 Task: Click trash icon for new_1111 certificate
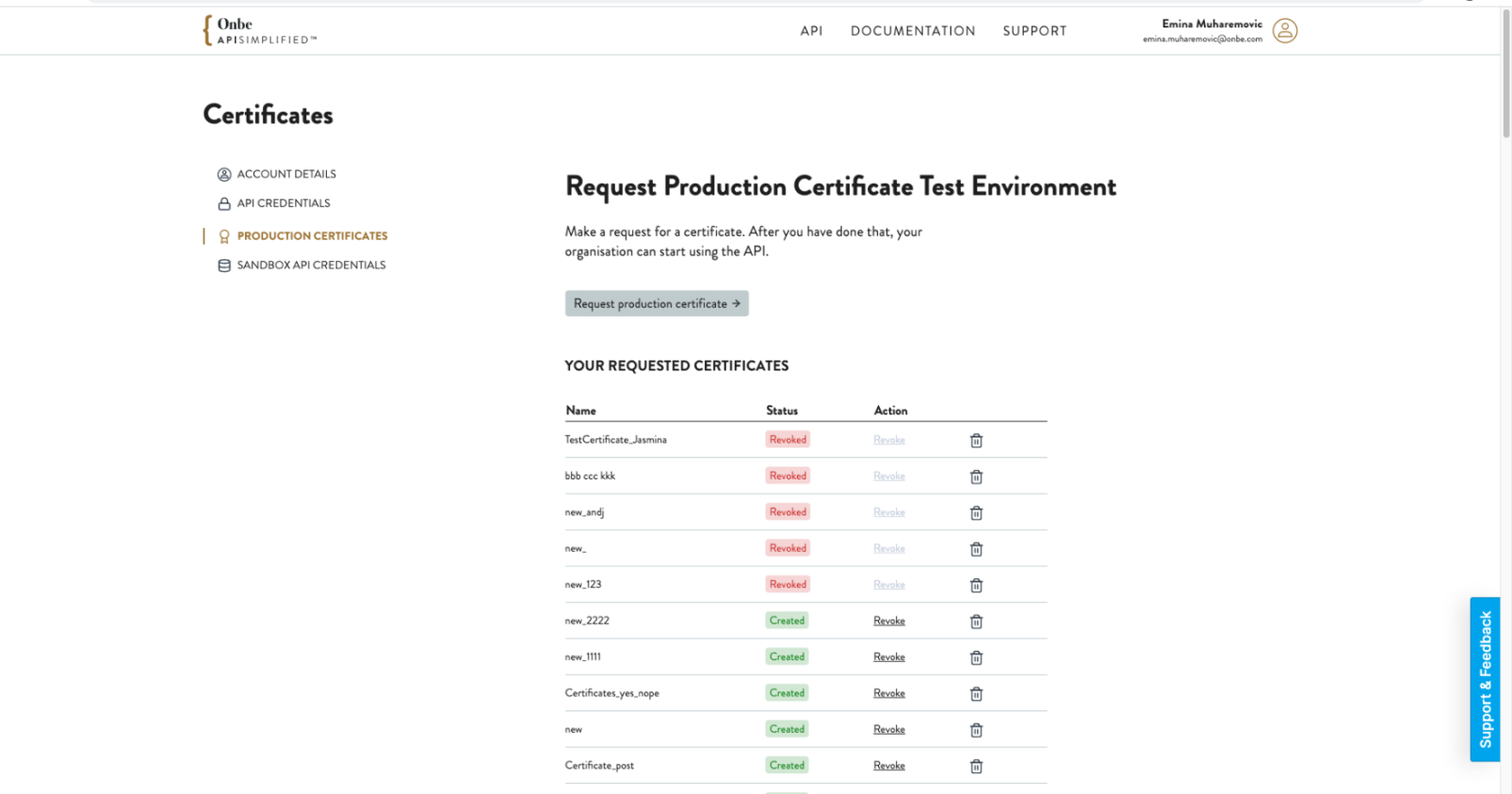coord(976,657)
